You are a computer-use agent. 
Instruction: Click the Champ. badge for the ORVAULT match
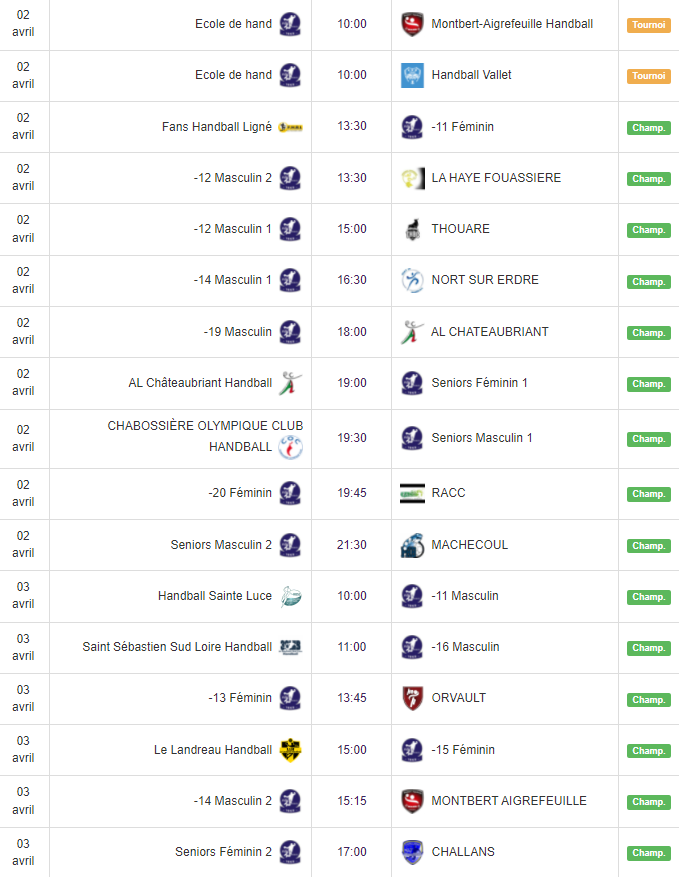tap(648, 699)
